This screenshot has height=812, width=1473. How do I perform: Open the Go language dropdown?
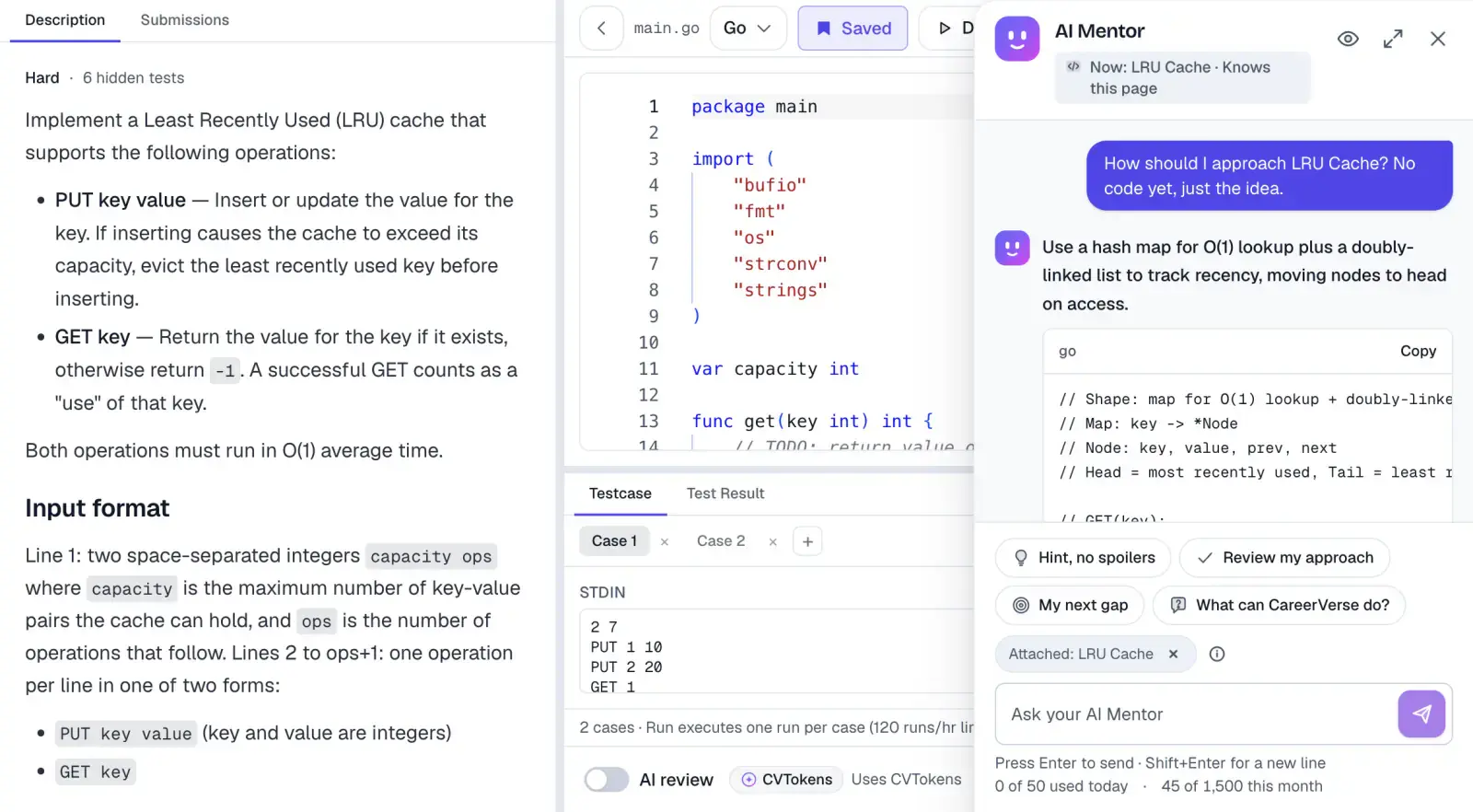pyautogui.click(x=748, y=29)
